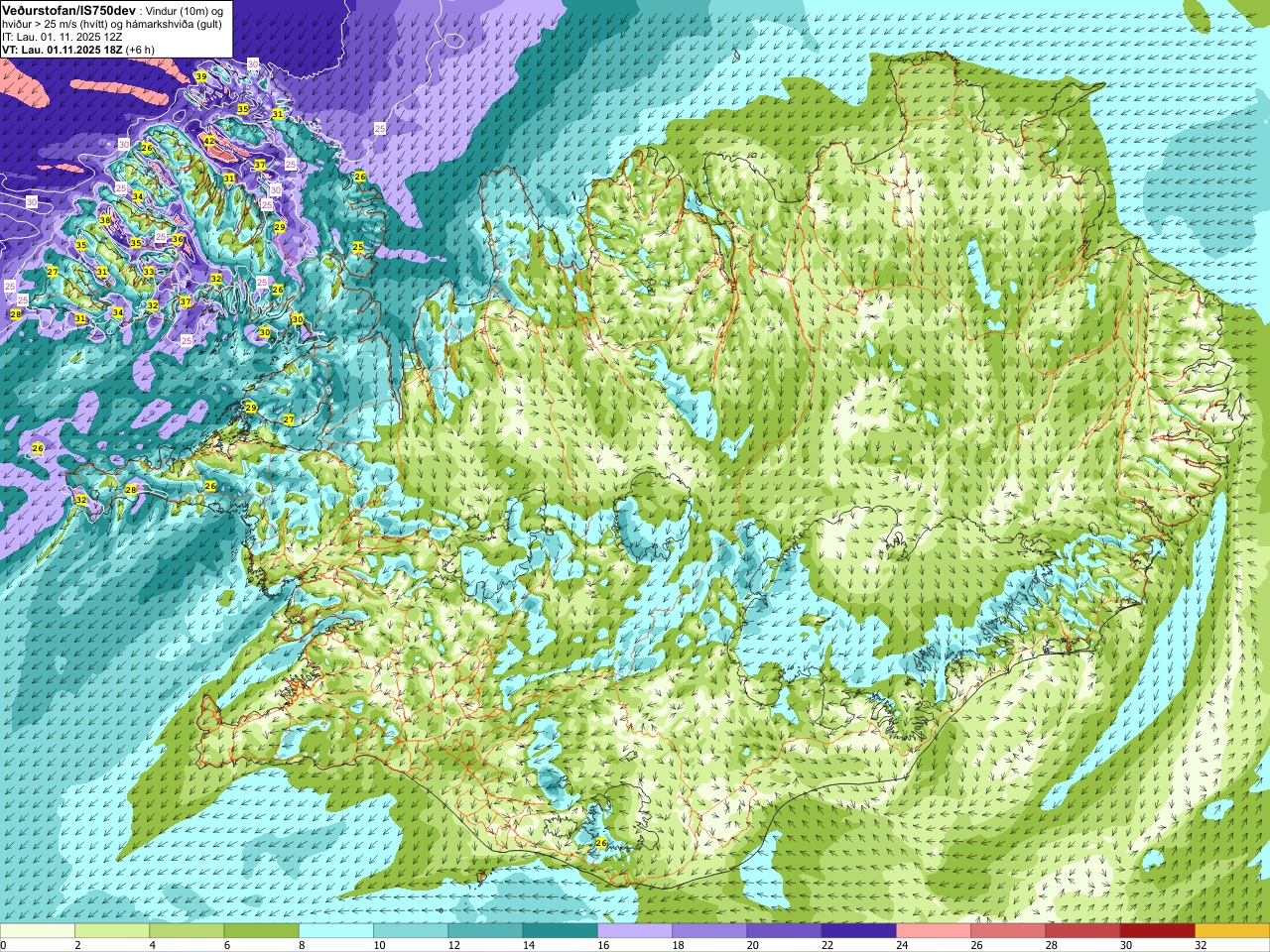Screen dimensions: 1270x952
Task: Click the "IT: Lau. 01. 11. 2025 12Z" line
Action: tap(63, 37)
